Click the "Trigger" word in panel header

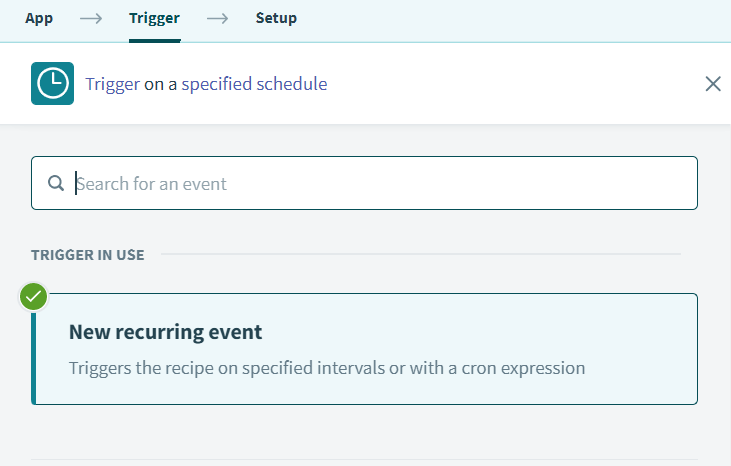click(x=112, y=84)
